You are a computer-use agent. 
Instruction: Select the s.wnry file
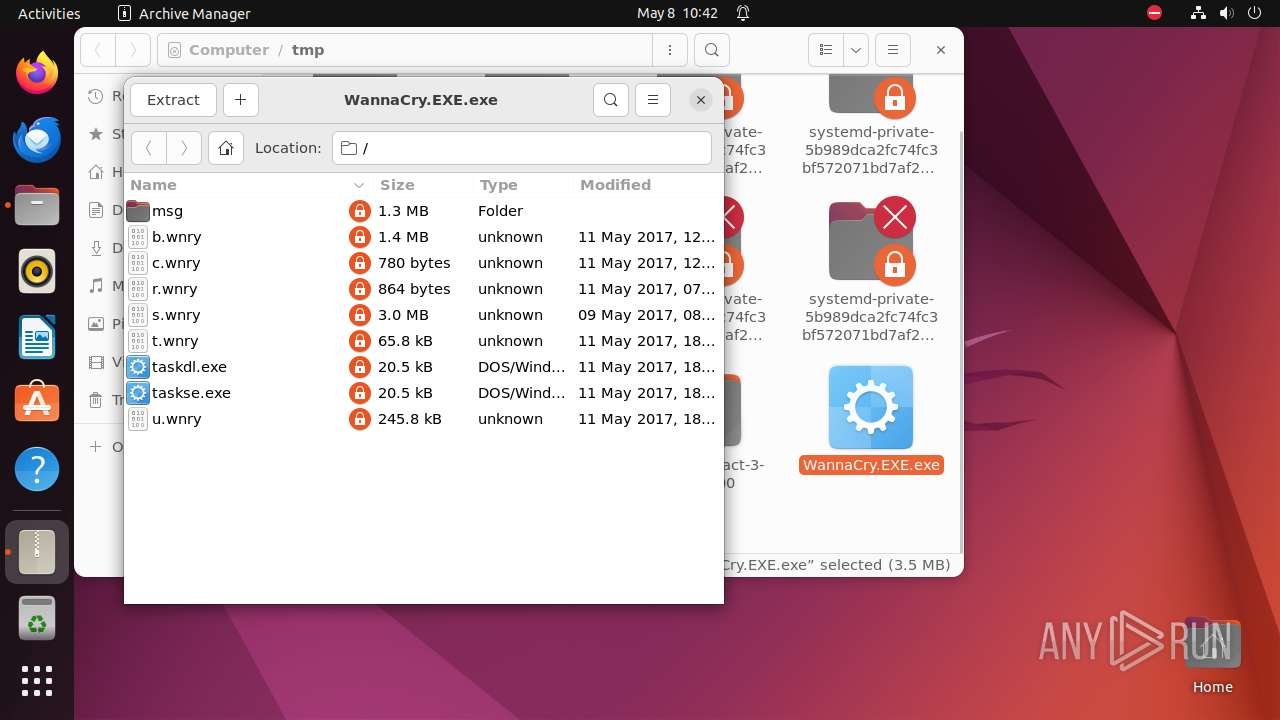[x=423, y=315]
